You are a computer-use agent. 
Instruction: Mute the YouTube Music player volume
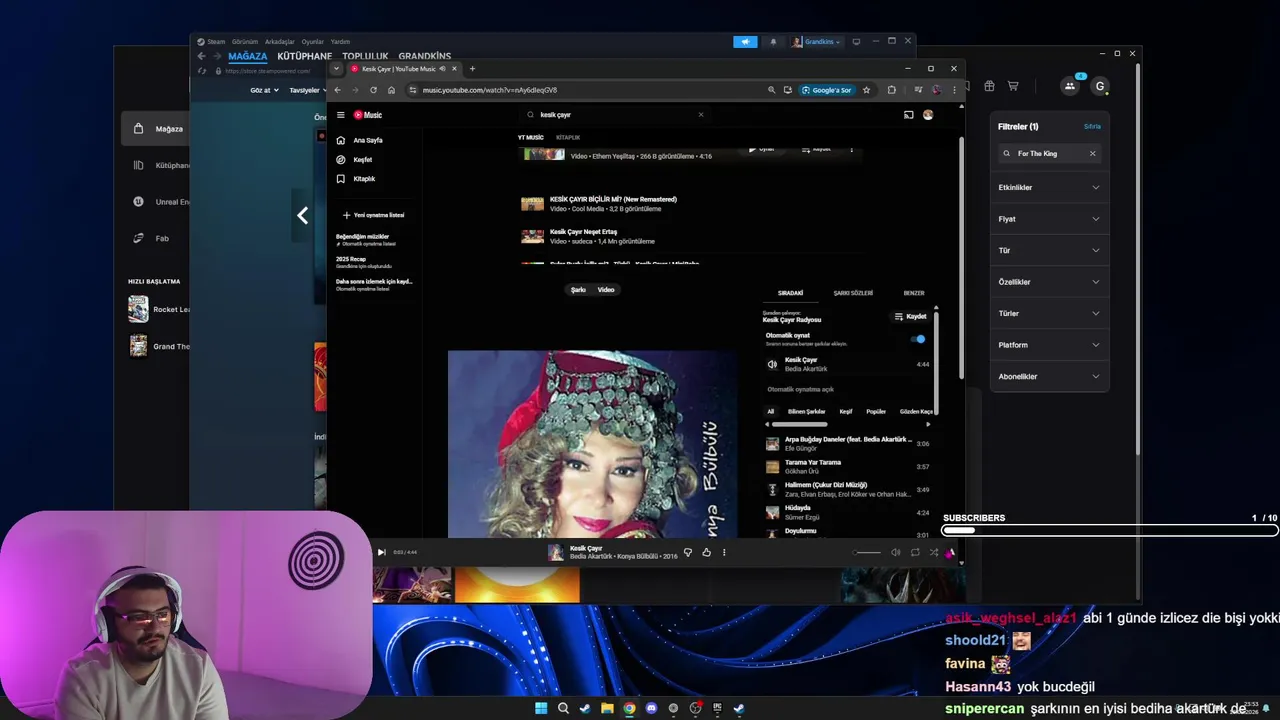pyautogui.click(x=896, y=552)
